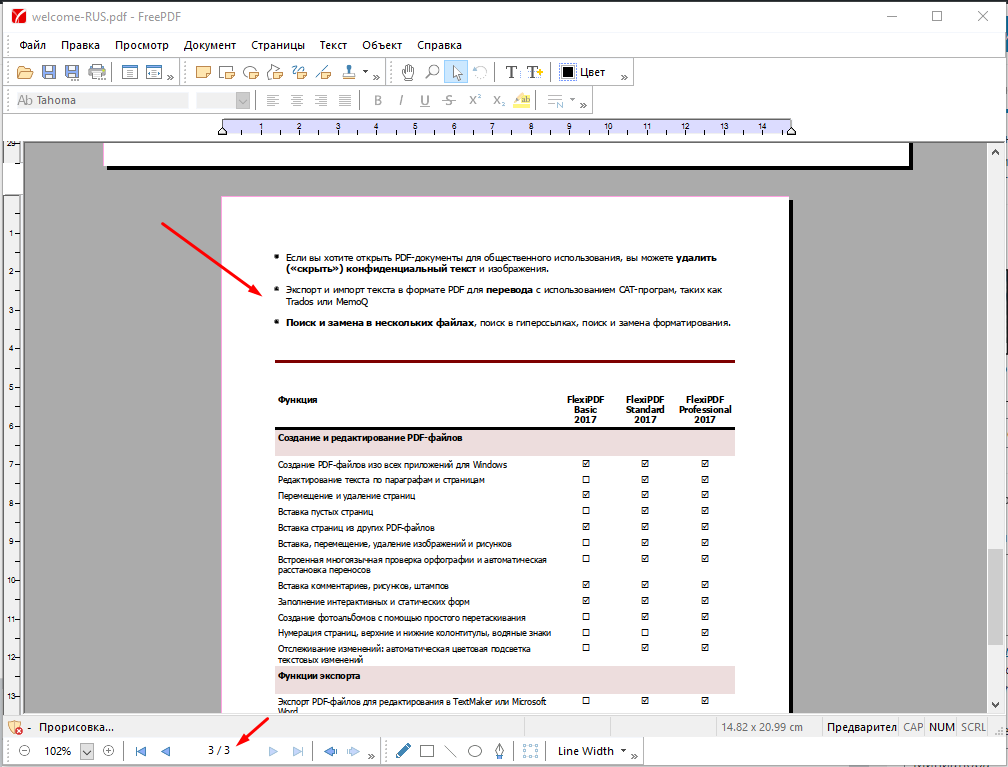Insert an ellipse note annotation

coord(251,72)
